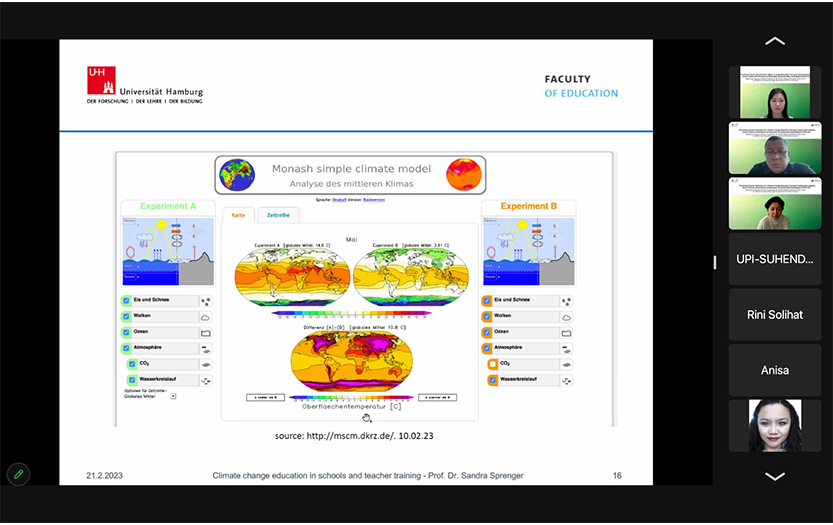Open the Globales Mittel options dropdown

pyautogui.click(x=173, y=396)
